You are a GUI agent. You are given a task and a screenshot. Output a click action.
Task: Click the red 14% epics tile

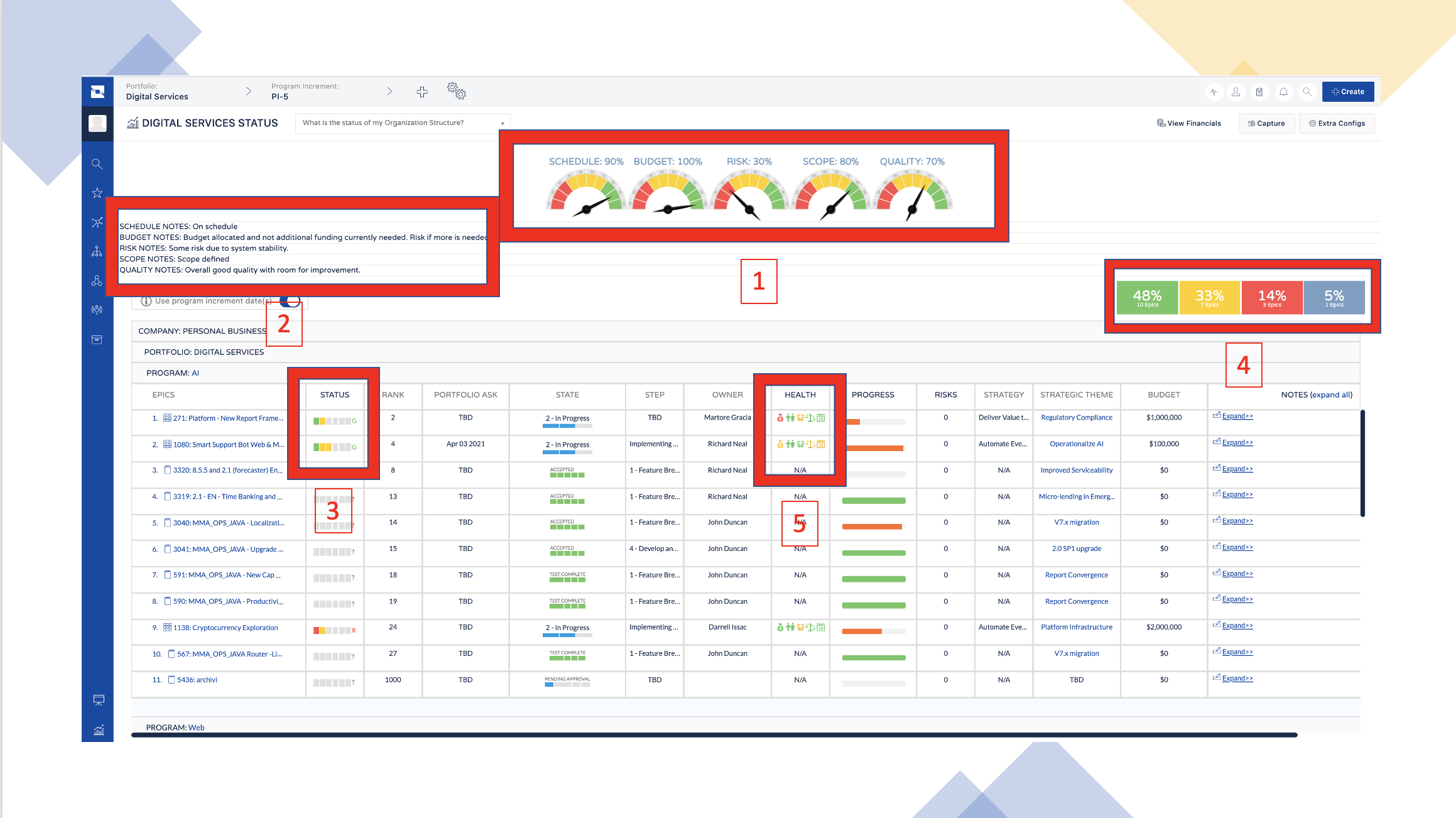click(1272, 298)
